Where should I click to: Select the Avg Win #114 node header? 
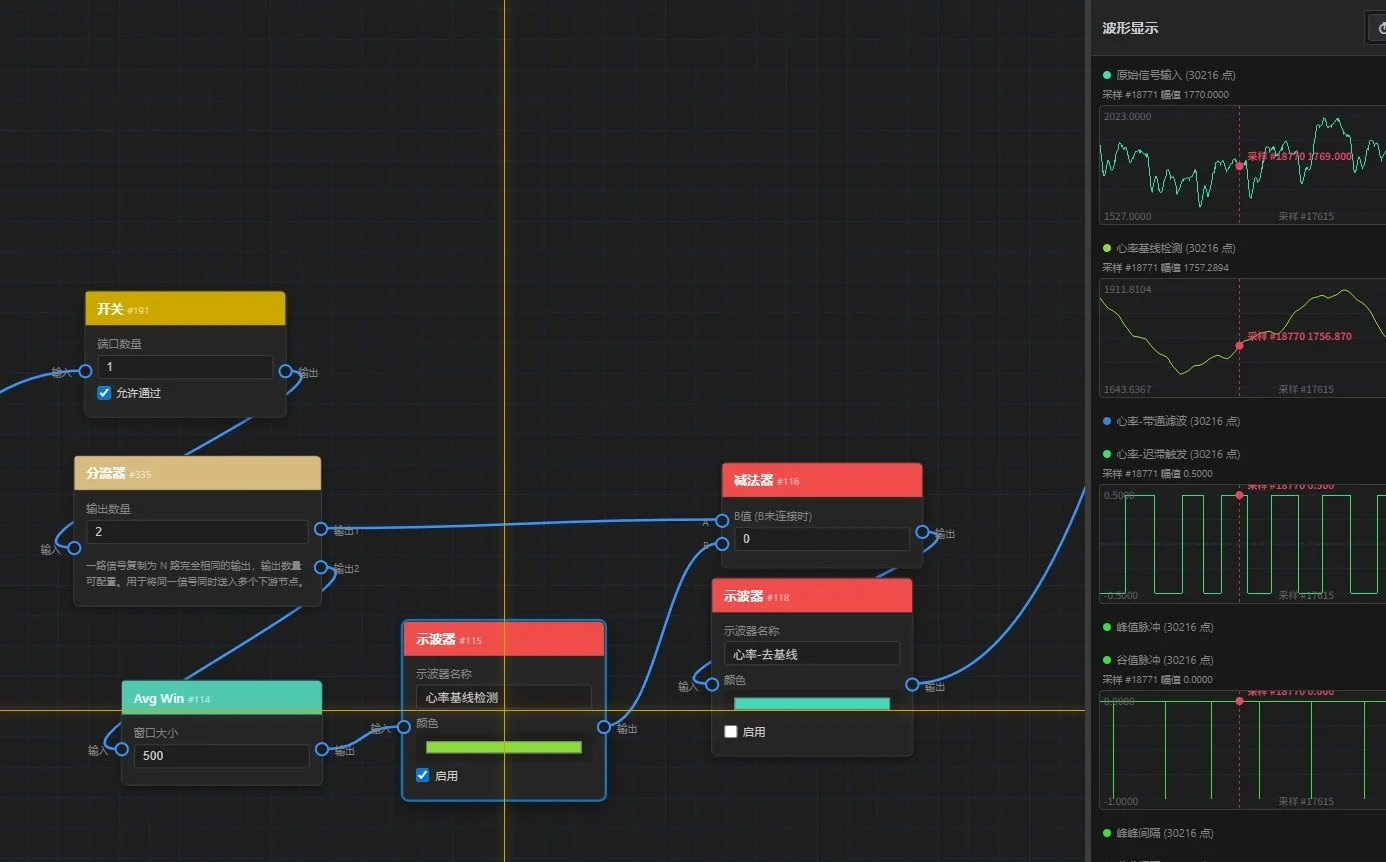[x=222, y=698]
